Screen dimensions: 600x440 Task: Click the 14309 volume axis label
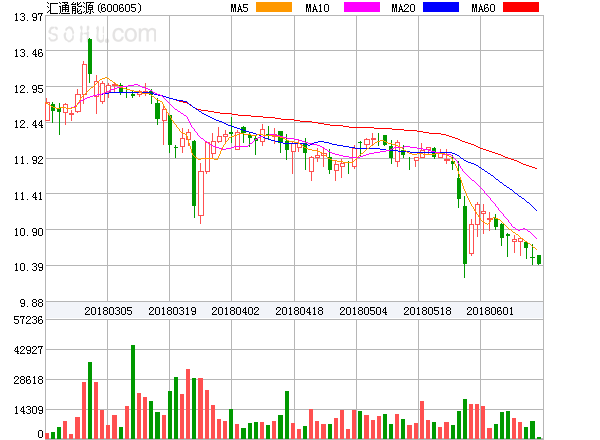point(29,410)
